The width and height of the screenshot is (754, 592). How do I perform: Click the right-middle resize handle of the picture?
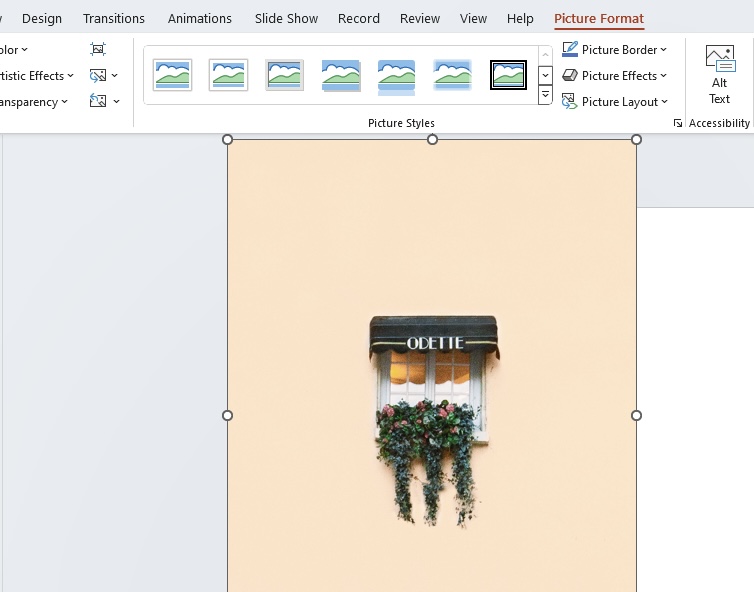click(637, 416)
